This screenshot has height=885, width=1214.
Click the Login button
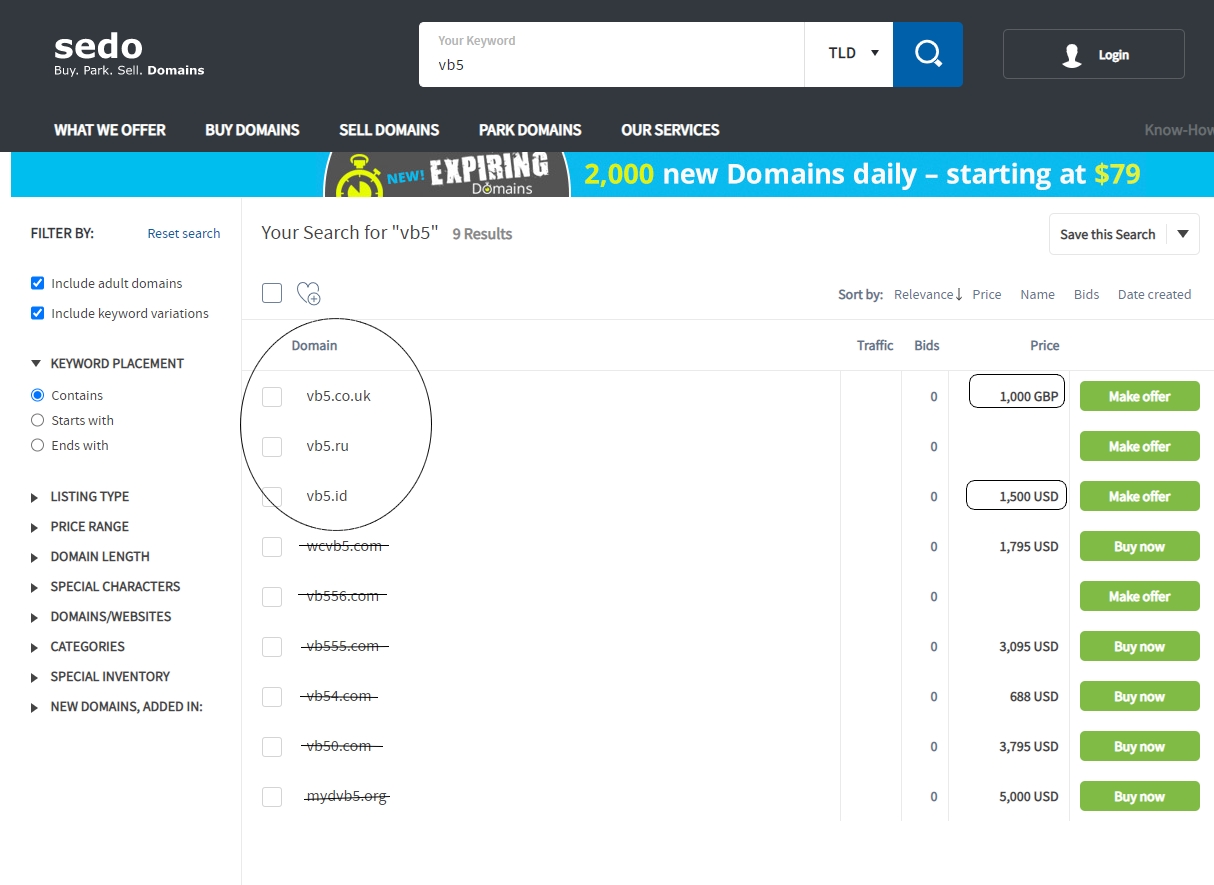coord(1094,54)
